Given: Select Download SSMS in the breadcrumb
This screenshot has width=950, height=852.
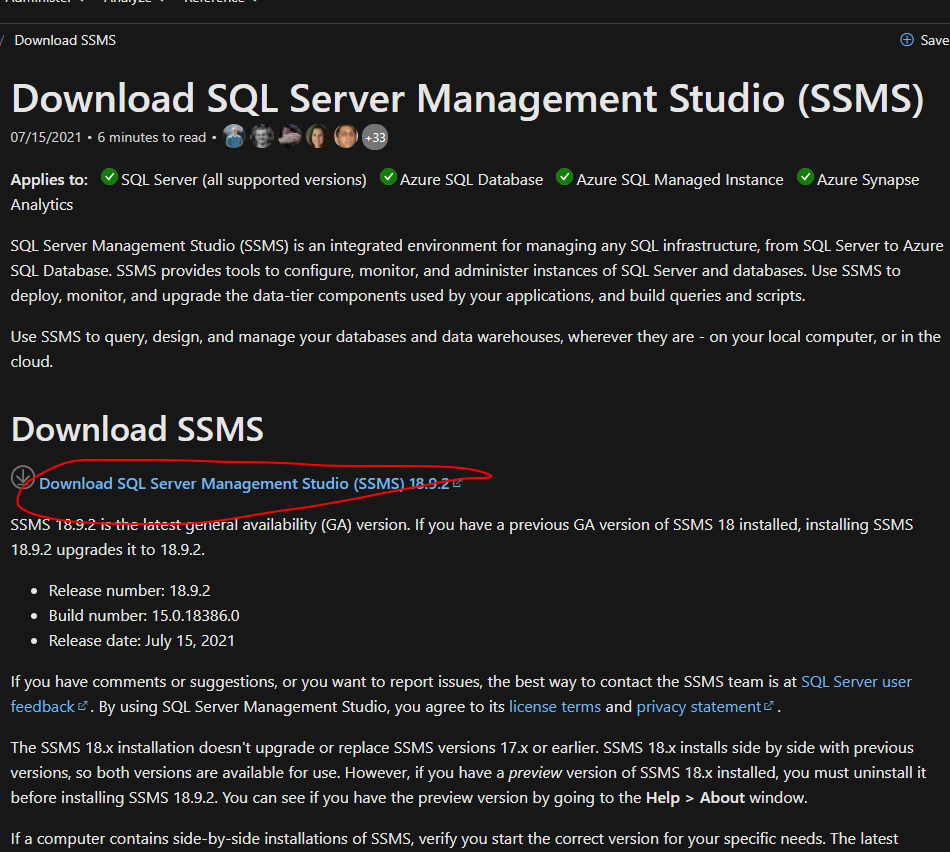Looking at the screenshot, I should tap(64, 40).
